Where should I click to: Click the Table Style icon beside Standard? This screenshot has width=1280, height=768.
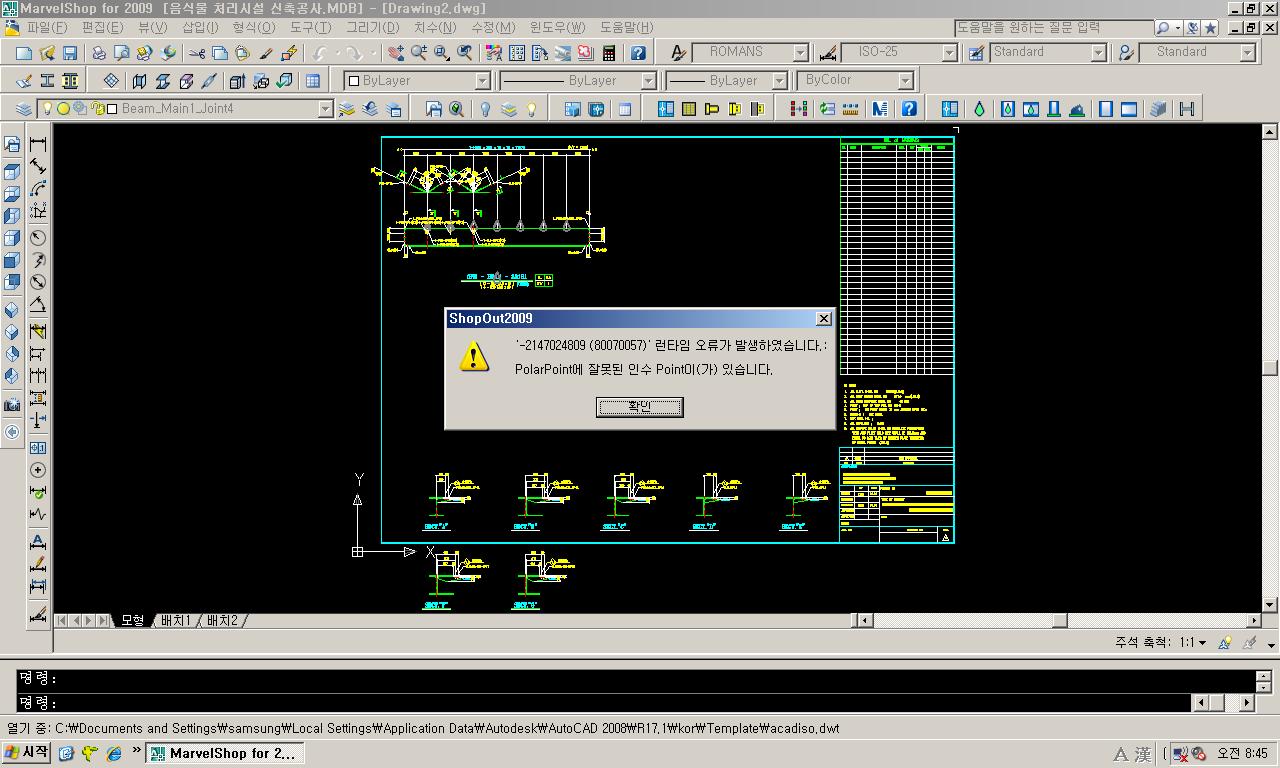point(976,52)
